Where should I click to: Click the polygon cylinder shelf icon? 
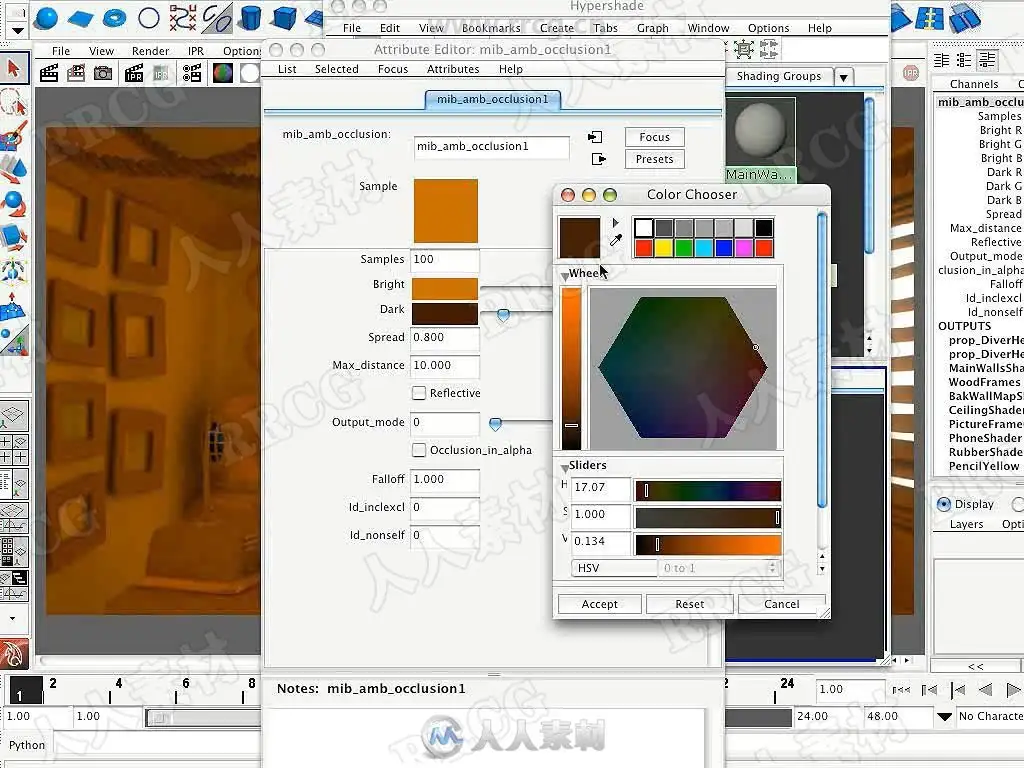pyautogui.click(x=250, y=17)
